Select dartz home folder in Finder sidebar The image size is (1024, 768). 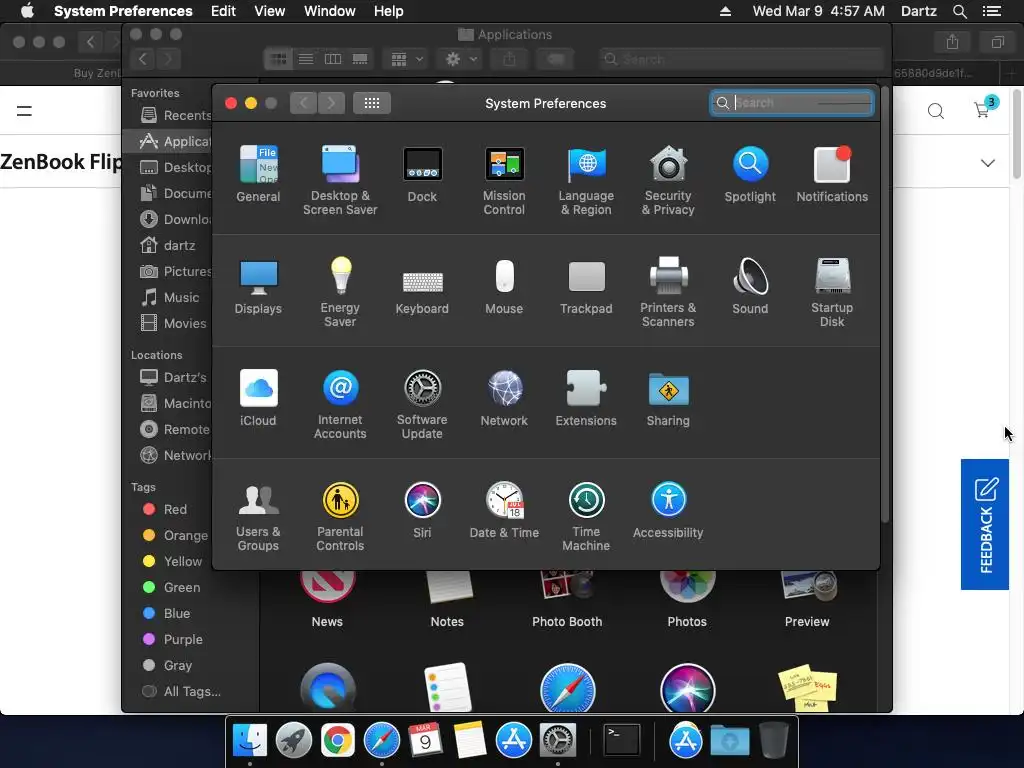pos(170,246)
